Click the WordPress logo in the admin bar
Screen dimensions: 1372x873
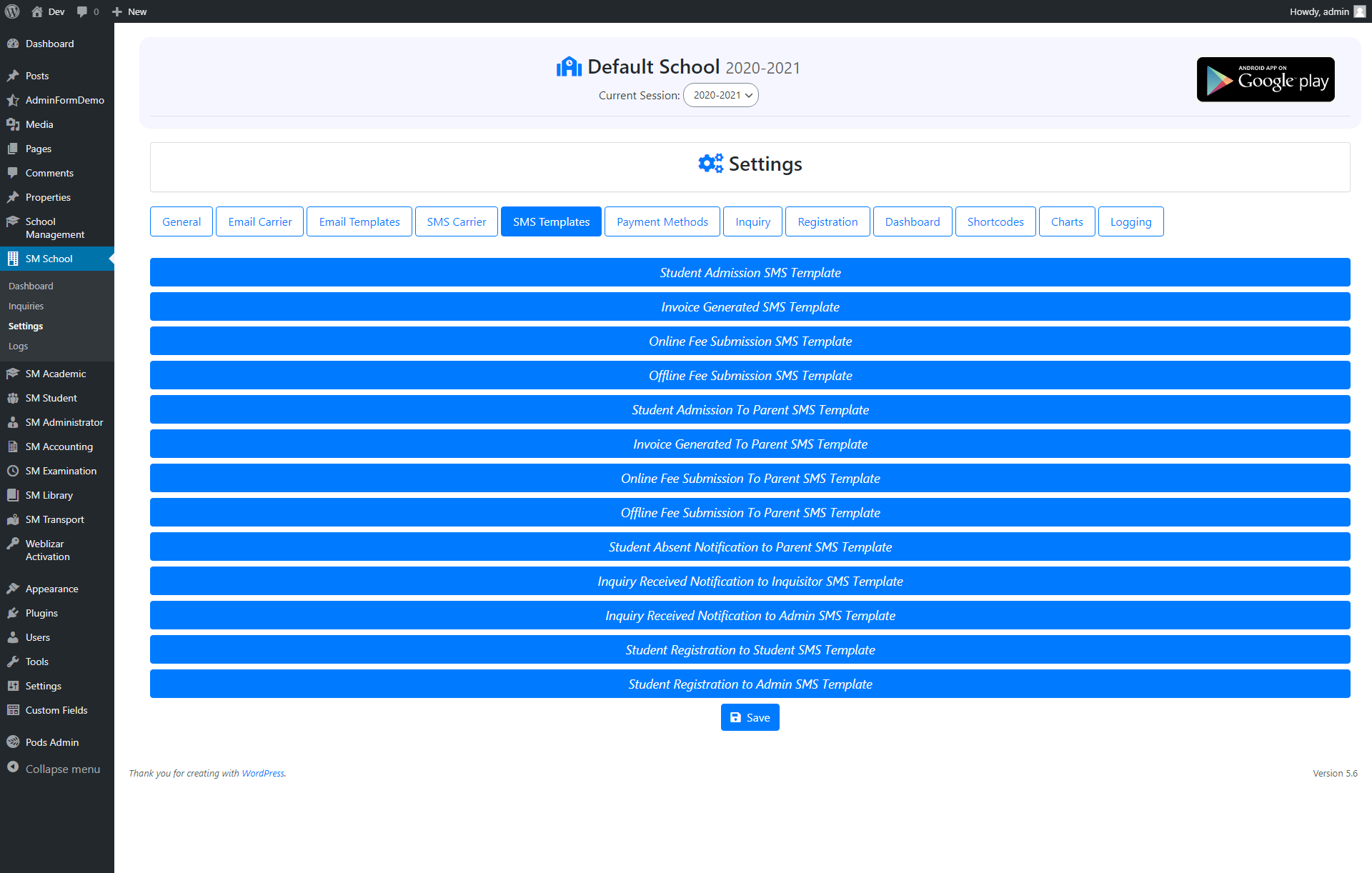(11, 11)
